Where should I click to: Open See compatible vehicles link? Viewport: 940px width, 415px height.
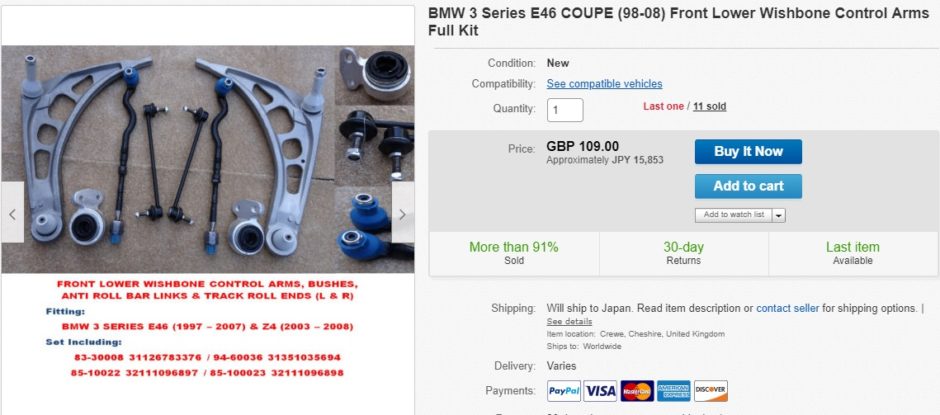[x=604, y=84]
